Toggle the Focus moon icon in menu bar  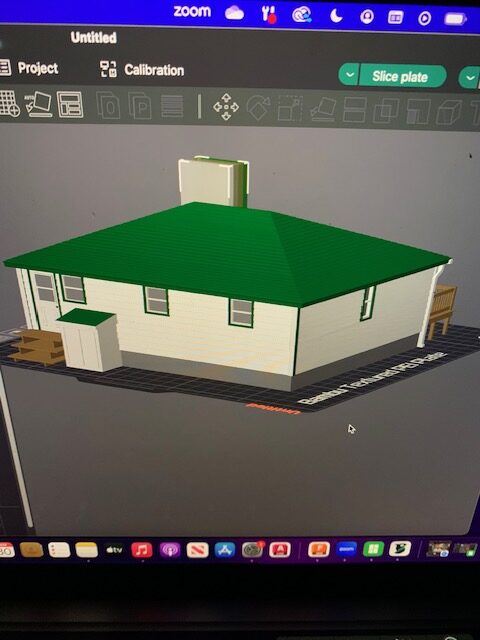coord(336,16)
